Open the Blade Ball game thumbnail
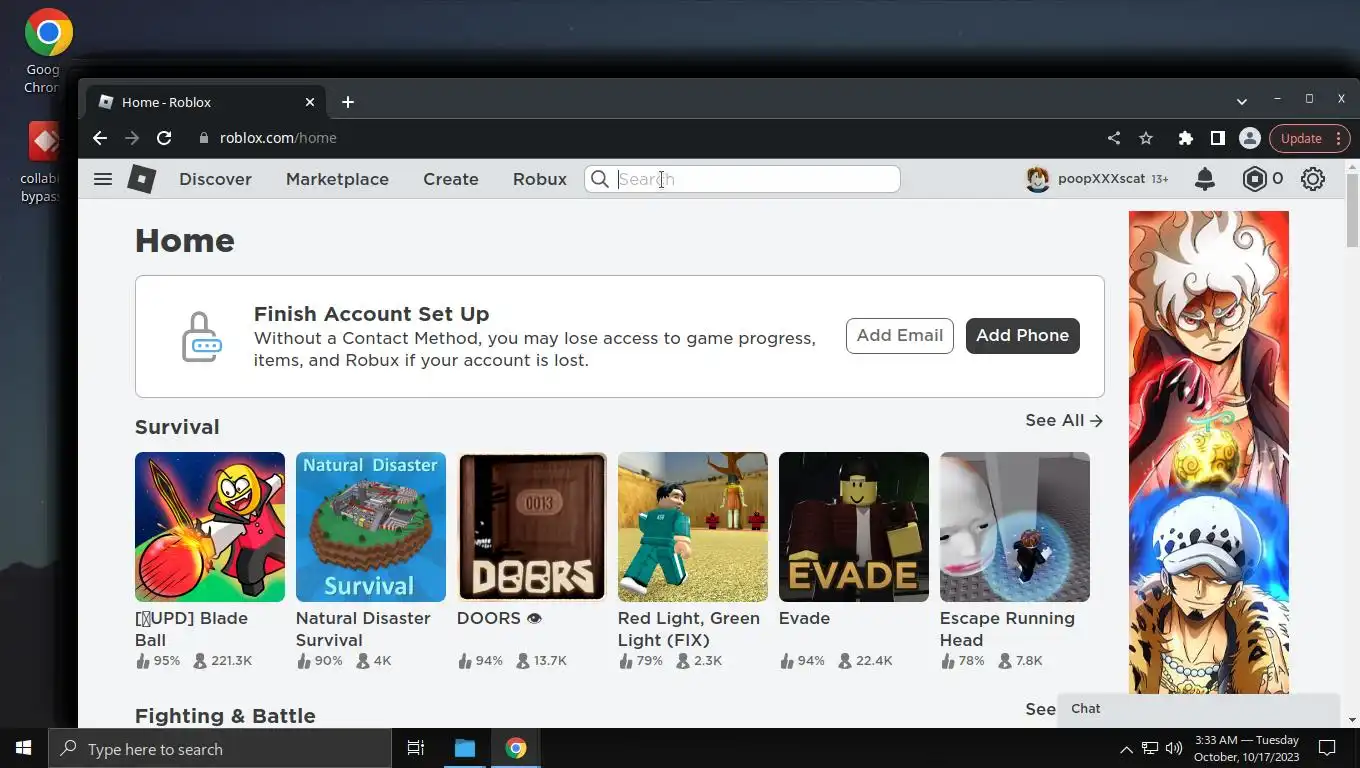Screen dimensions: 1360x768 point(210,527)
